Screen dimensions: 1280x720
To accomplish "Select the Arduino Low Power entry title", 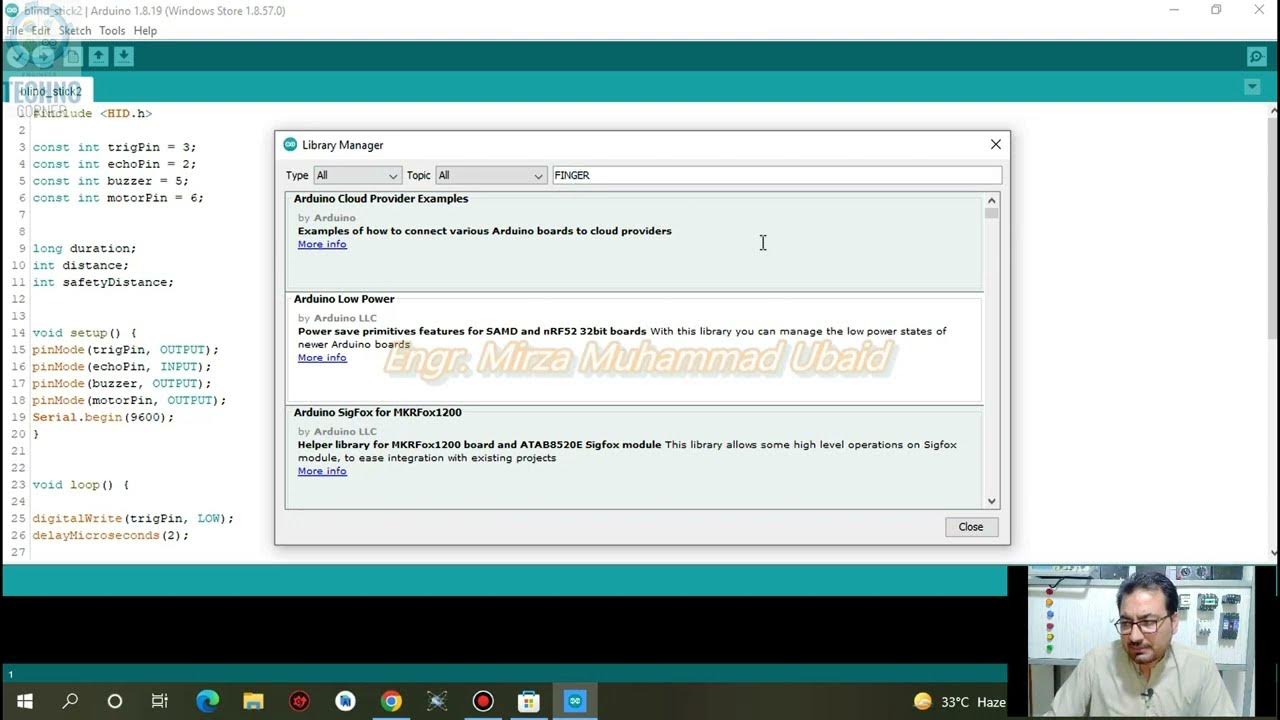I will (x=344, y=299).
